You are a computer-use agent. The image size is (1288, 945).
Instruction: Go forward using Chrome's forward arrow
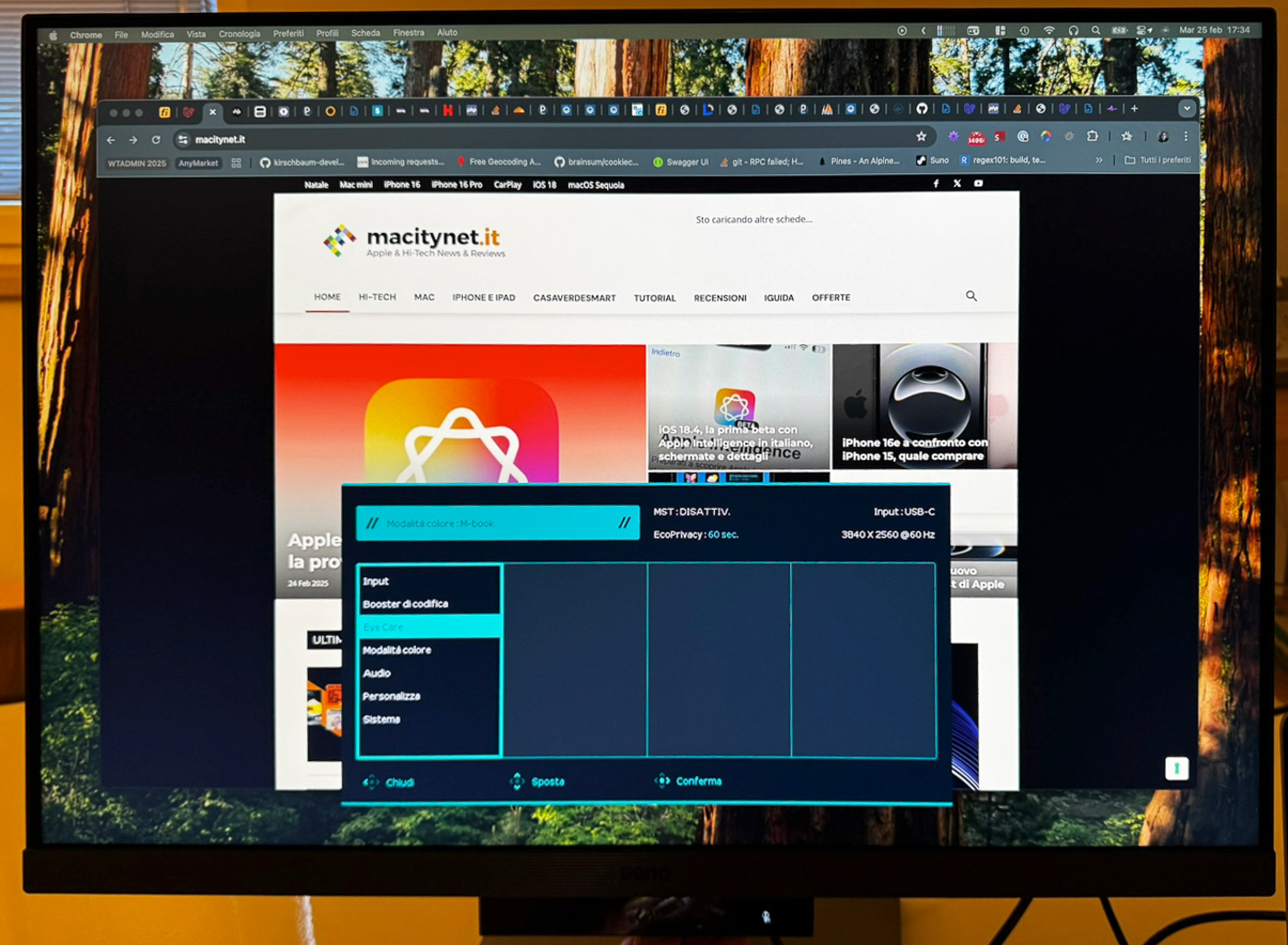click(133, 140)
